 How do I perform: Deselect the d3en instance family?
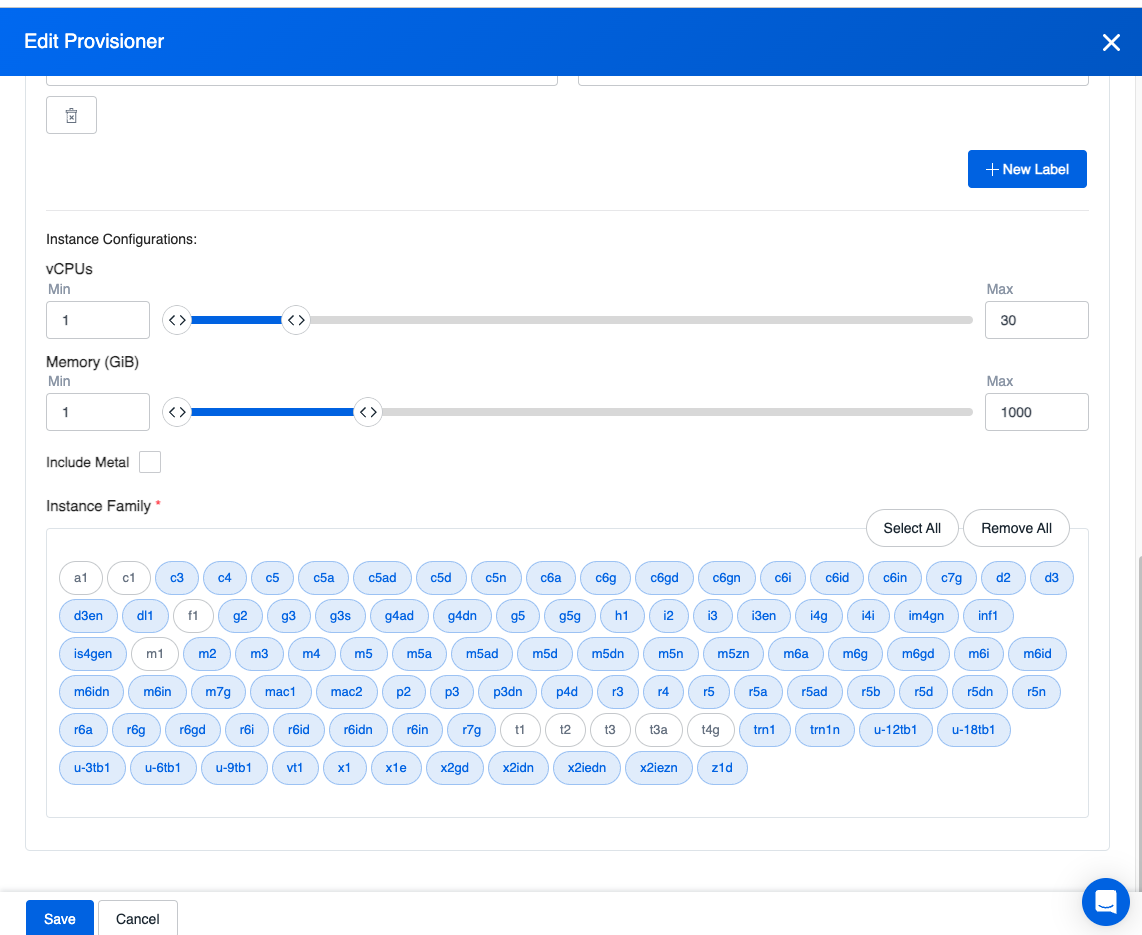pos(88,615)
